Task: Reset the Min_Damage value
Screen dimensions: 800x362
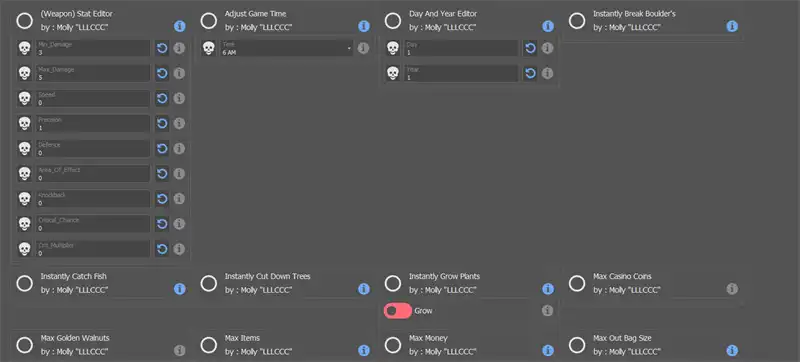Action: (162, 48)
